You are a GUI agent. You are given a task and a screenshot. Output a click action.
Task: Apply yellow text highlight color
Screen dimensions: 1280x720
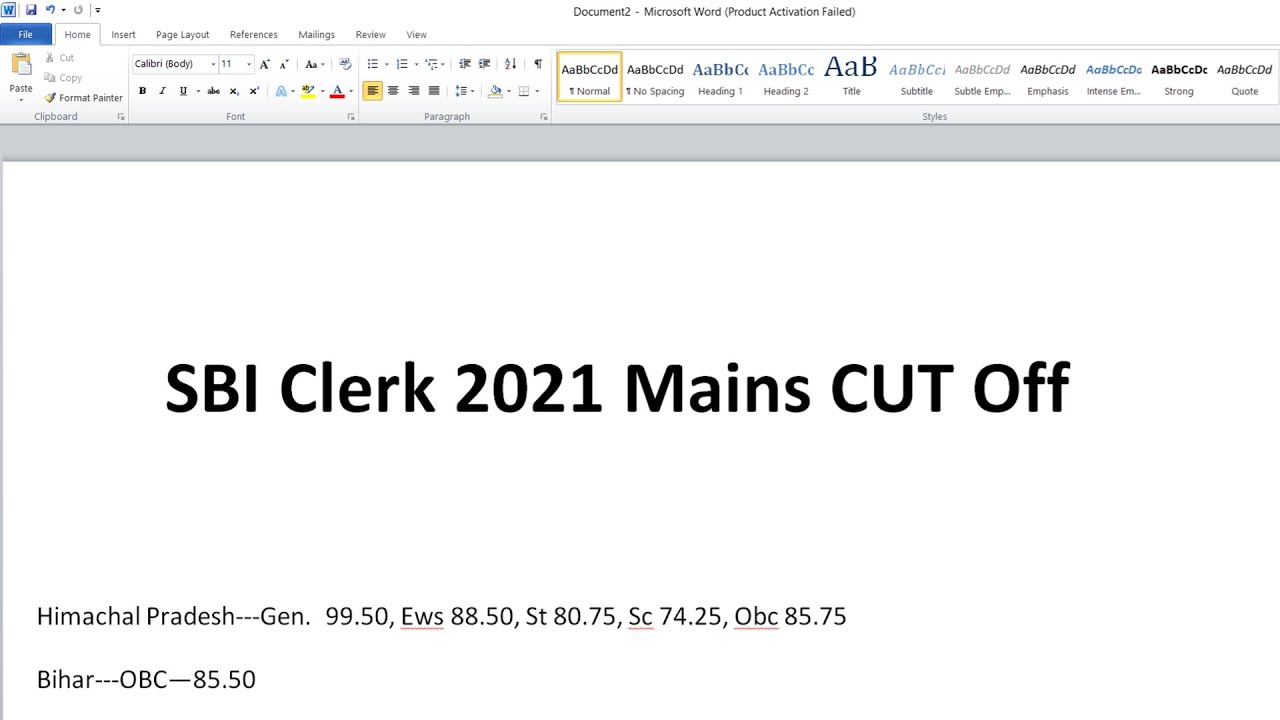(307, 91)
